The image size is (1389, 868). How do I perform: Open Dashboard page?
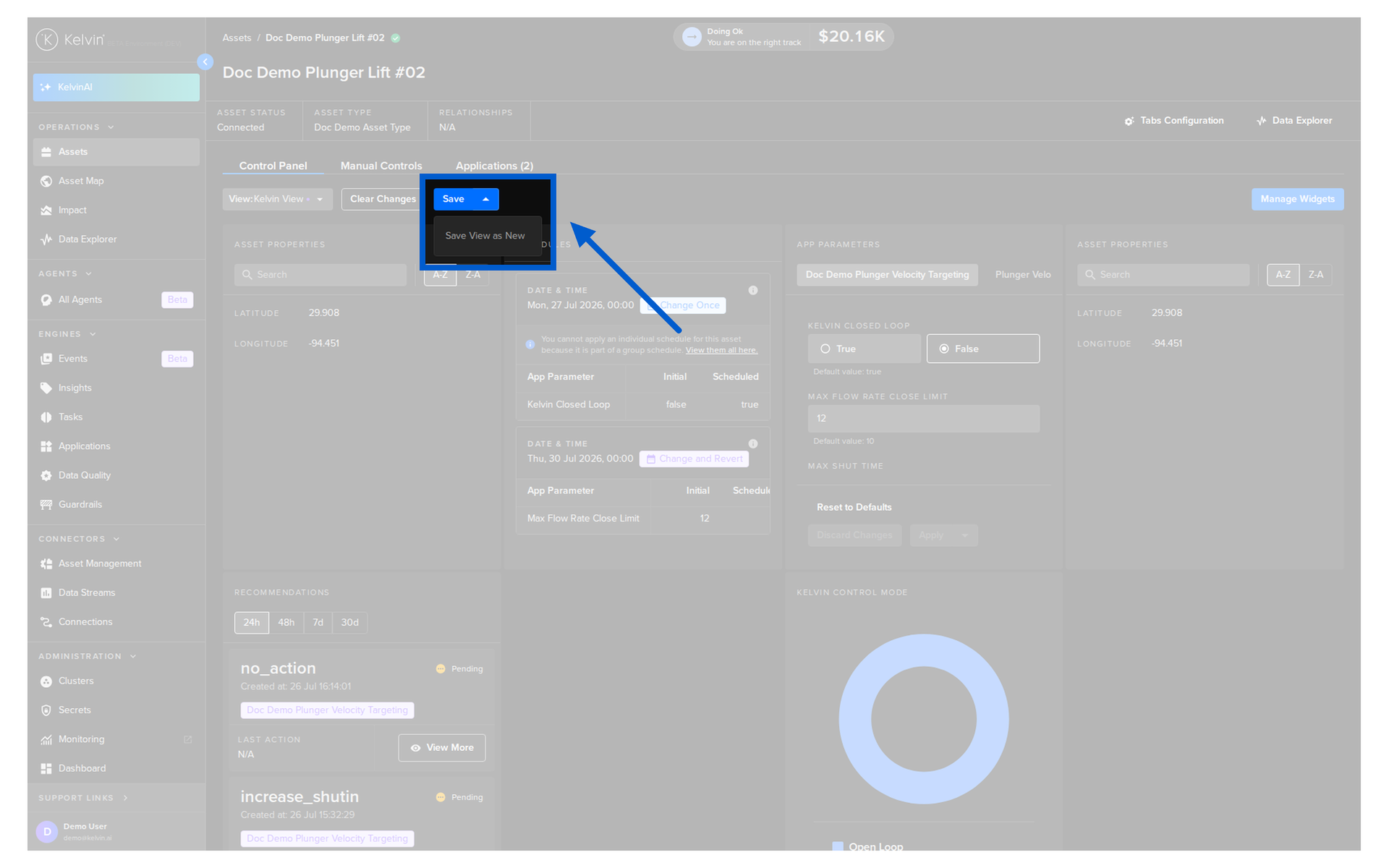116,769
